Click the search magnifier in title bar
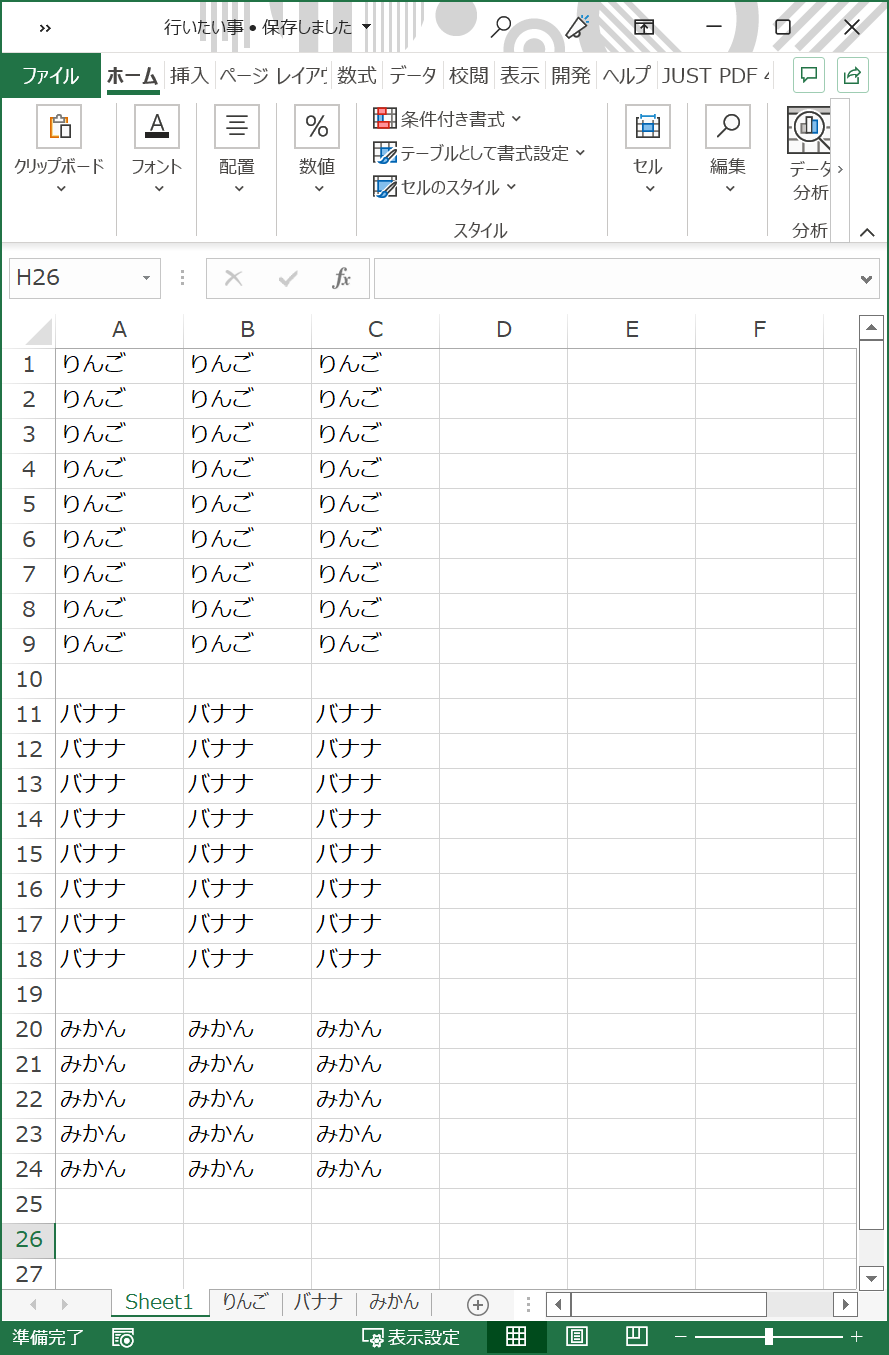The width and height of the screenshot is (889, 1355). 501,27
